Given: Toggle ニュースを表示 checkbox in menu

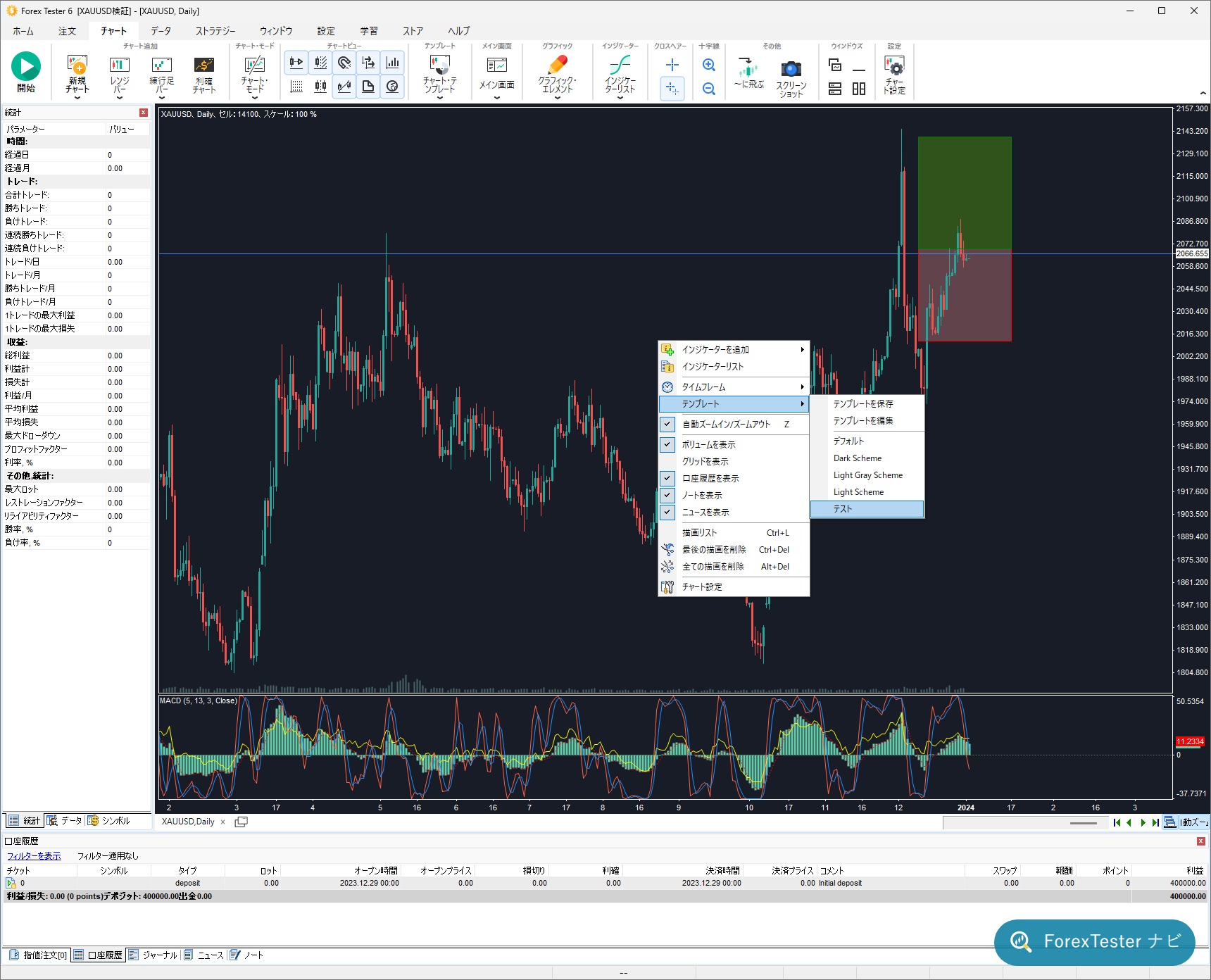Looking at the screenshot, I should click(x=667, y=512).
